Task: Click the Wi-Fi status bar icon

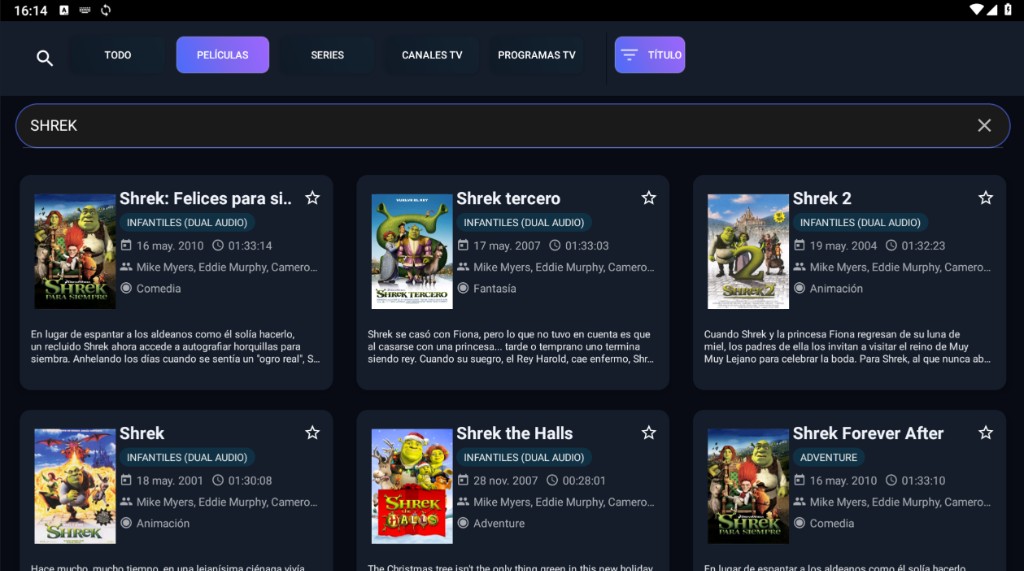Action: coord(976,10)
